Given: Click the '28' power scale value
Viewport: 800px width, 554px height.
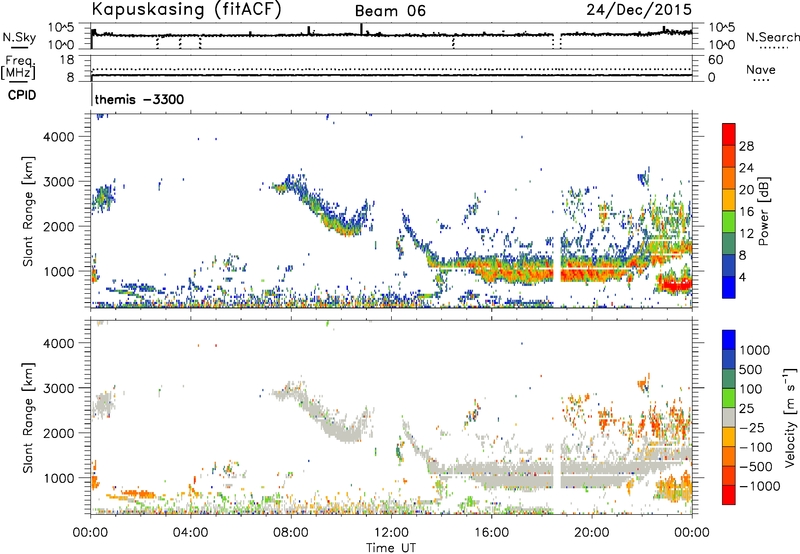Looking at the screenshot, I should point(746,146).
